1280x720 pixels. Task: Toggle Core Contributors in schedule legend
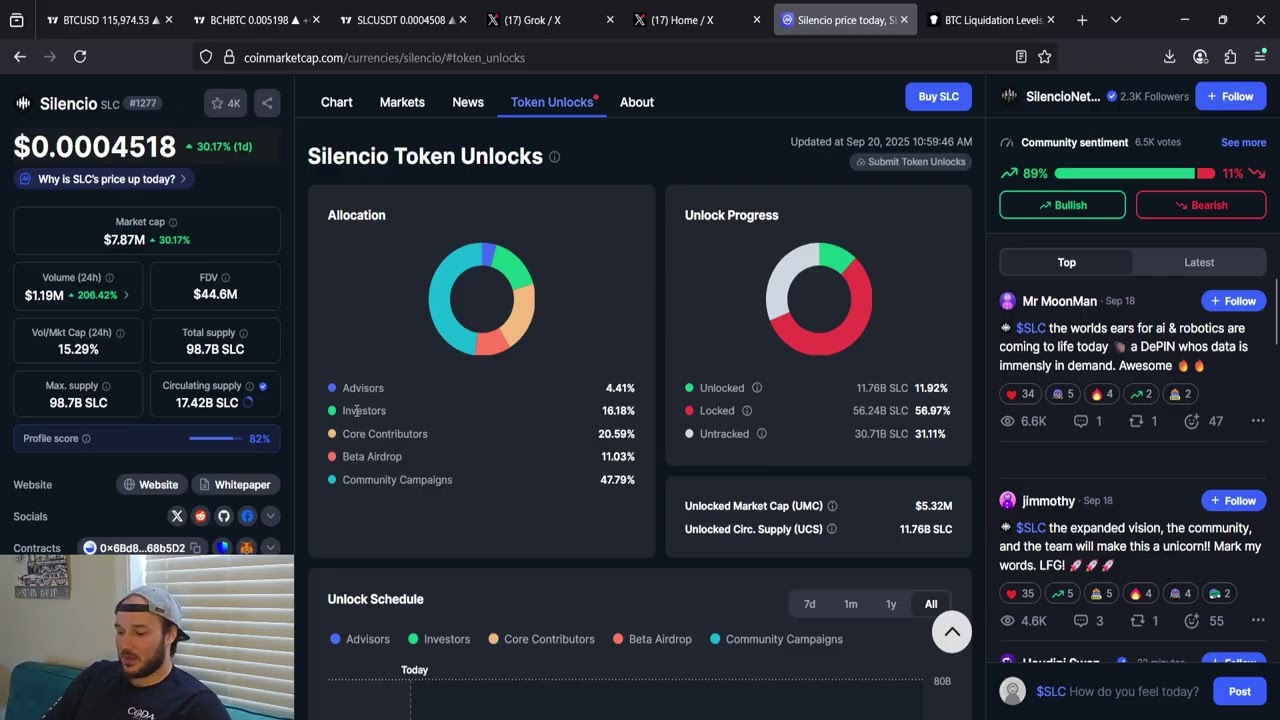(x=541, y=639)
